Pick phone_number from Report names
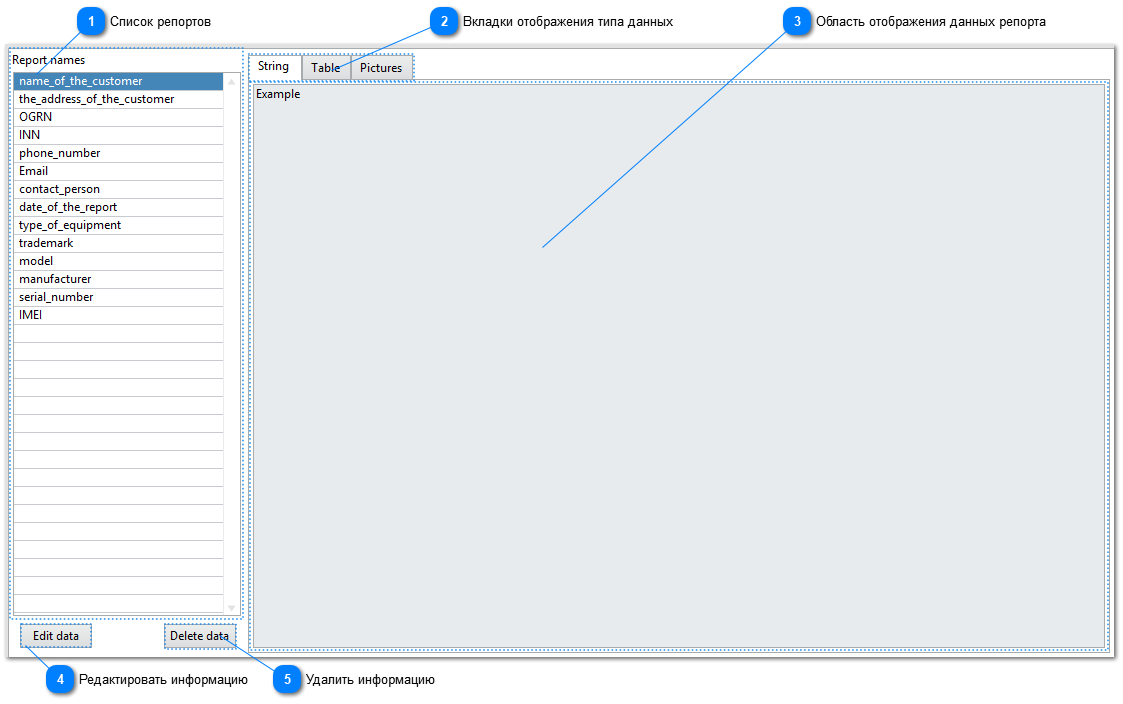This screenshot has height=704, width=1123. pos(59,153)
